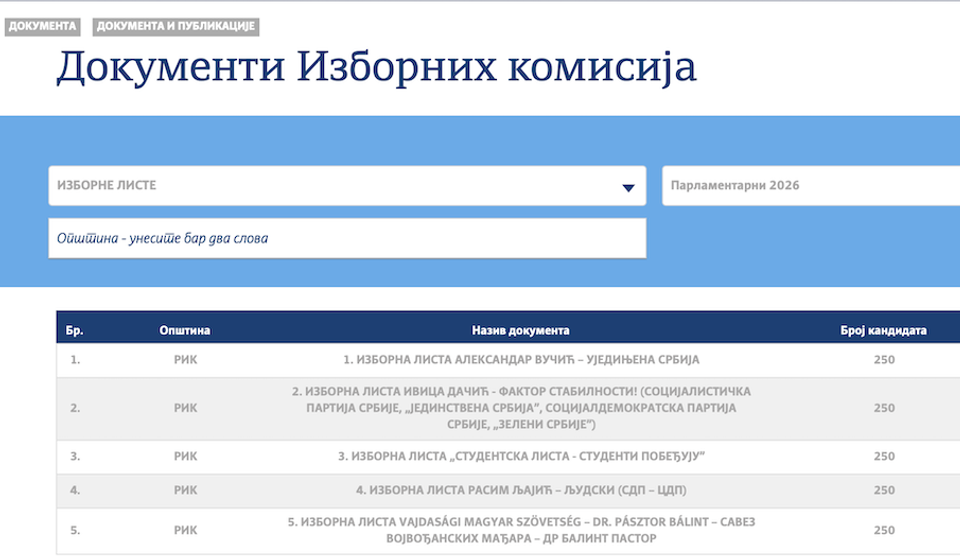Click row number 4. cell
960x560 pixels.
pyautogui.click(x=75, y=490)
